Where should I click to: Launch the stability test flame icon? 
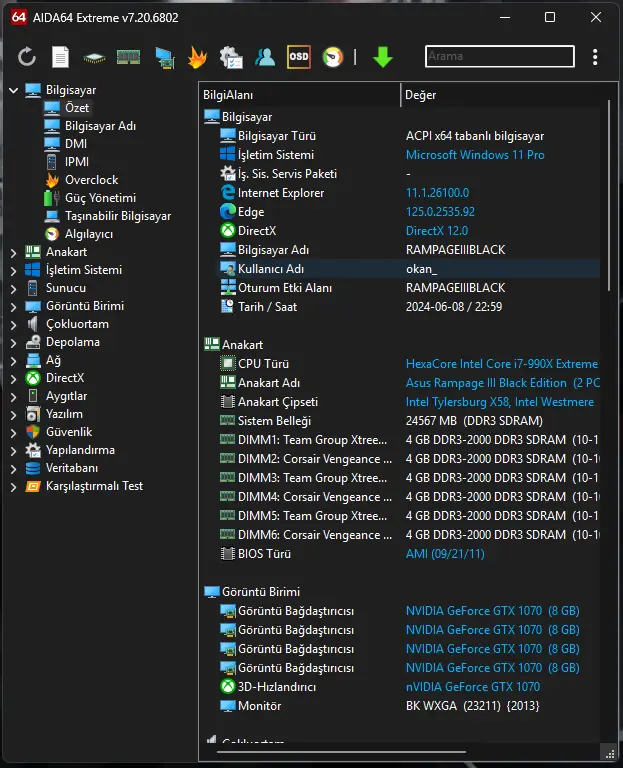click(197, 57)
